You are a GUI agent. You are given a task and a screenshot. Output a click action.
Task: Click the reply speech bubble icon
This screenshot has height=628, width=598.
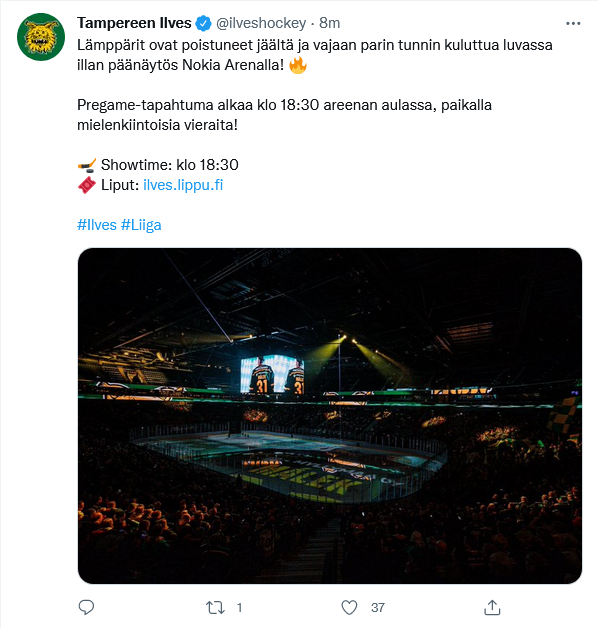tap(86, 608)
